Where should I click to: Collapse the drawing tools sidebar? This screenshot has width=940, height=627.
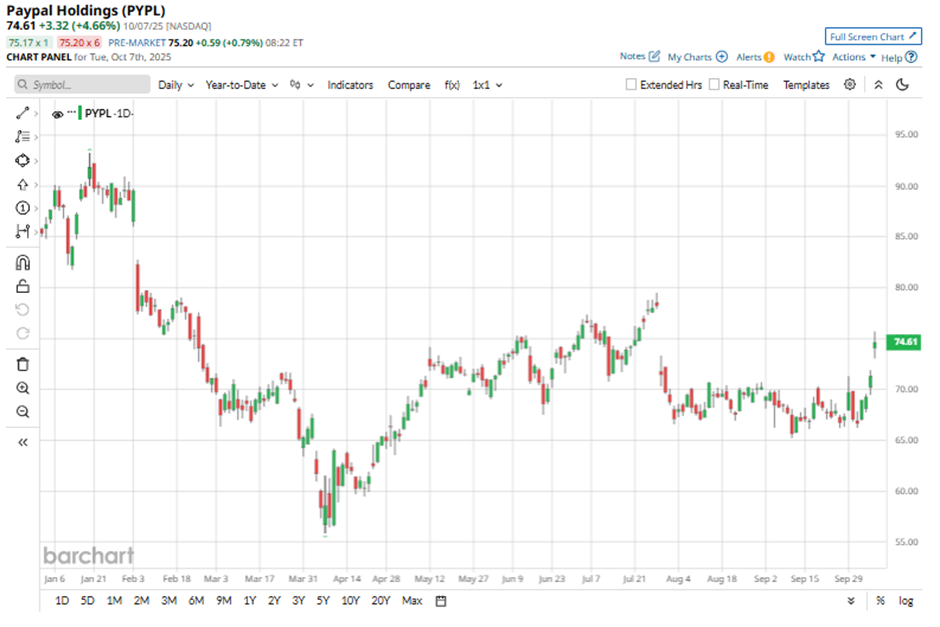[x=23, y=442]
